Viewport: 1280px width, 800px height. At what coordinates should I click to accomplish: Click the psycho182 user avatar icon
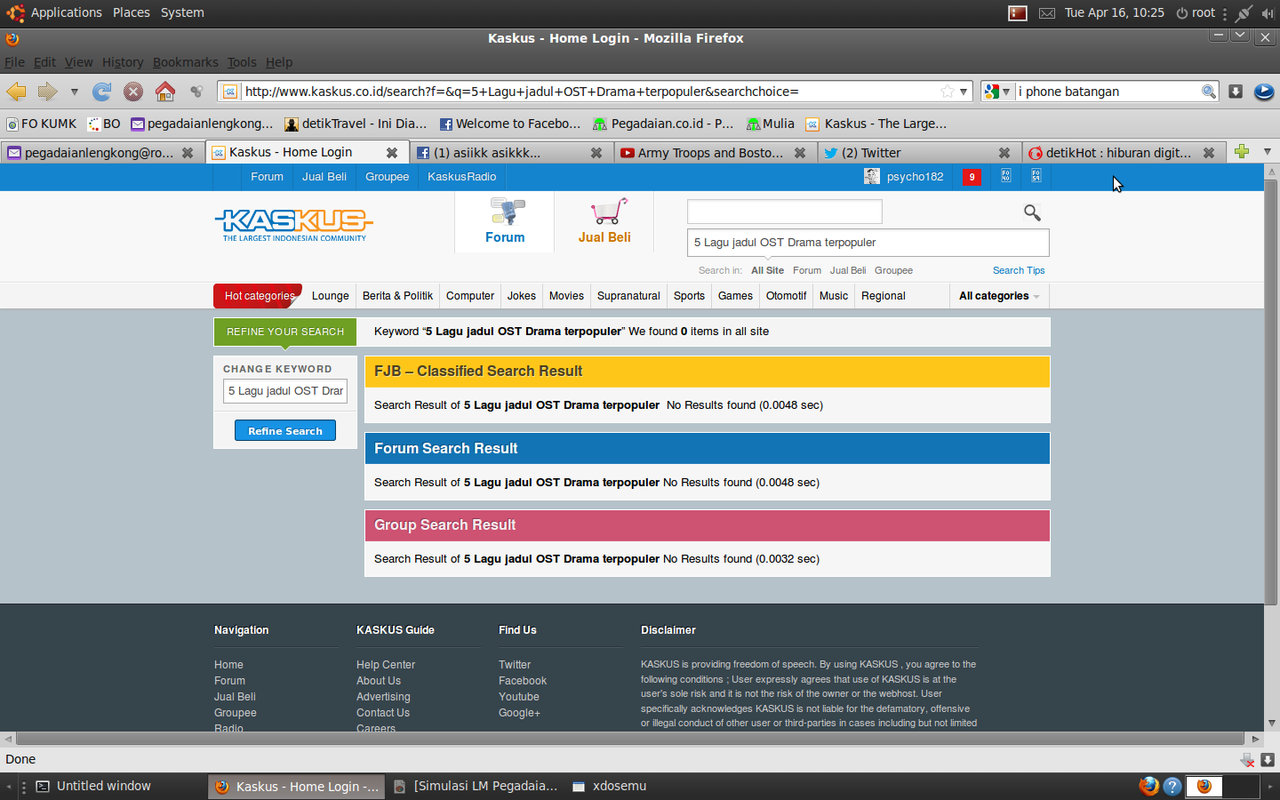tap(872, 177)
